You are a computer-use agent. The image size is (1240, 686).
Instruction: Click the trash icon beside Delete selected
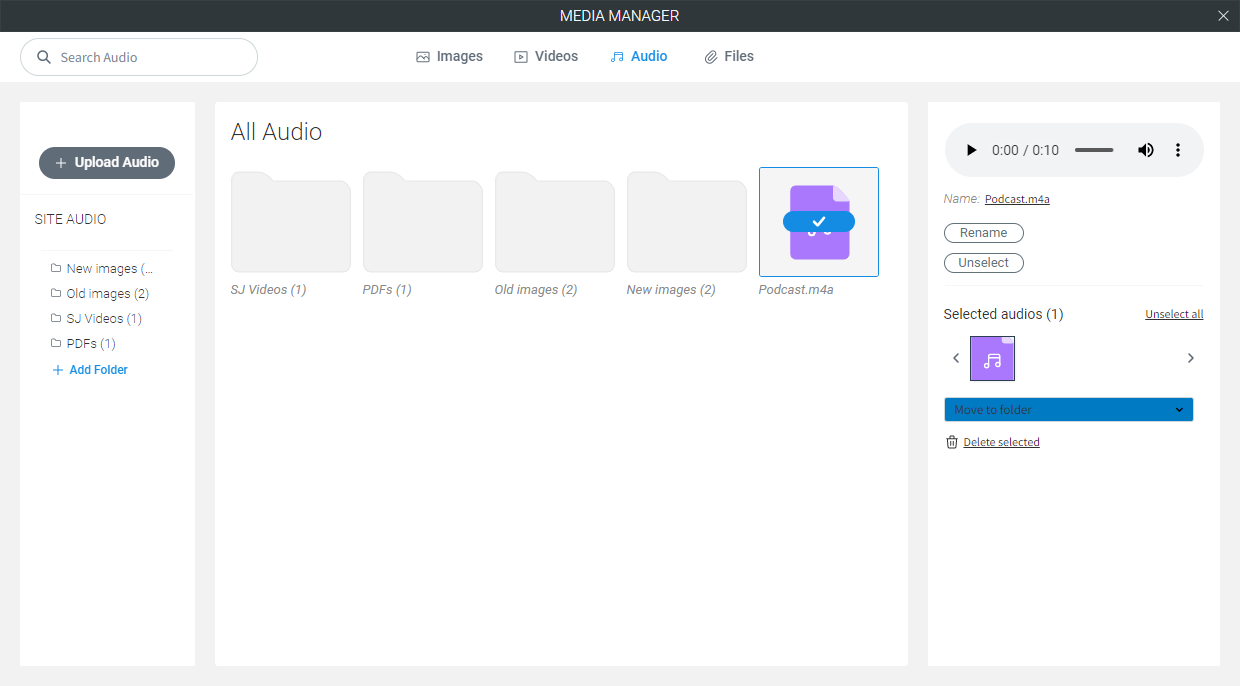tap(952, 442)
